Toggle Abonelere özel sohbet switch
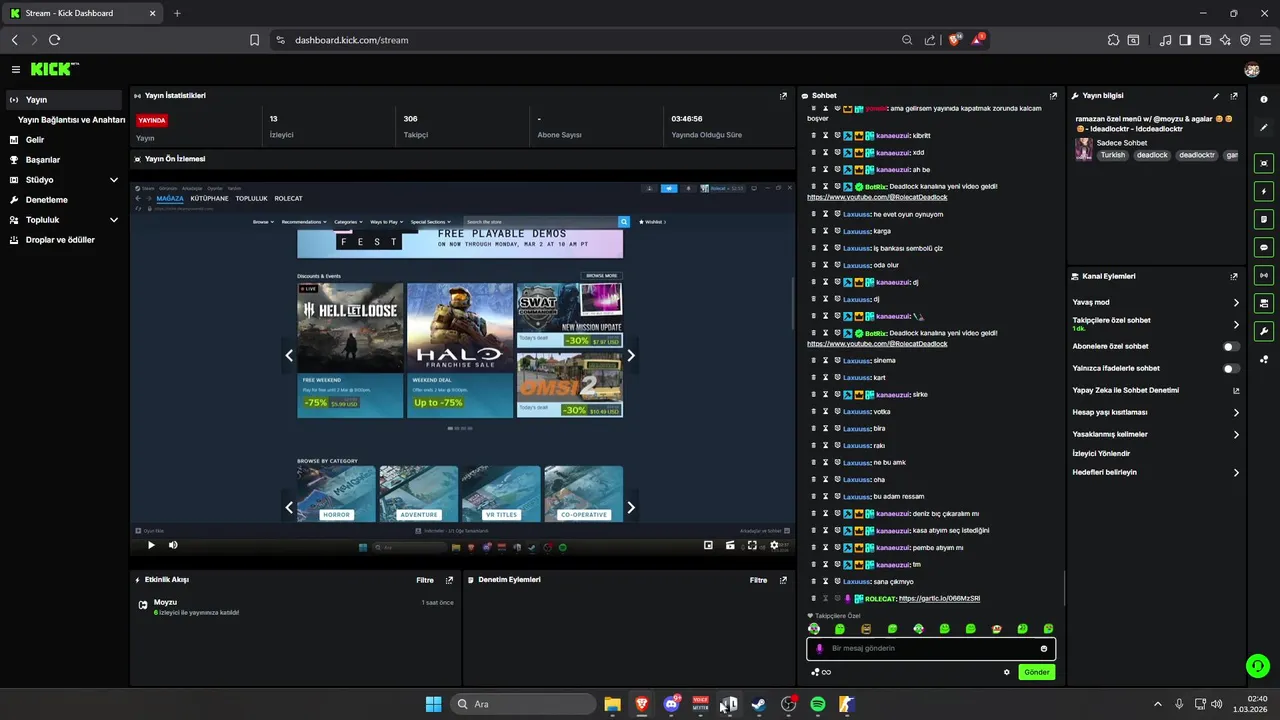The width and height of the screenshot is (1280, 720). (1231, 346)
